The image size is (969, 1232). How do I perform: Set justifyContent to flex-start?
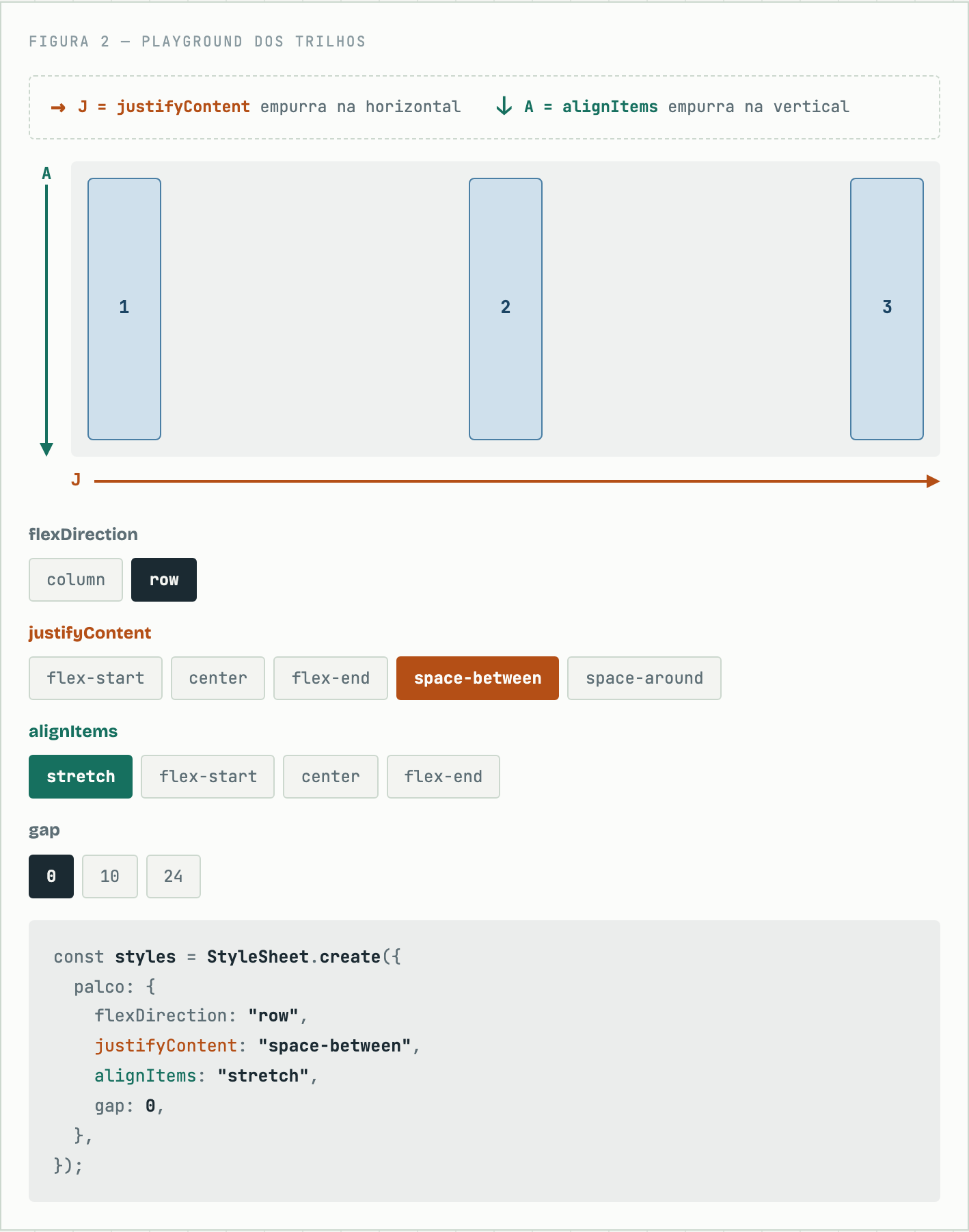click(96, 678)
